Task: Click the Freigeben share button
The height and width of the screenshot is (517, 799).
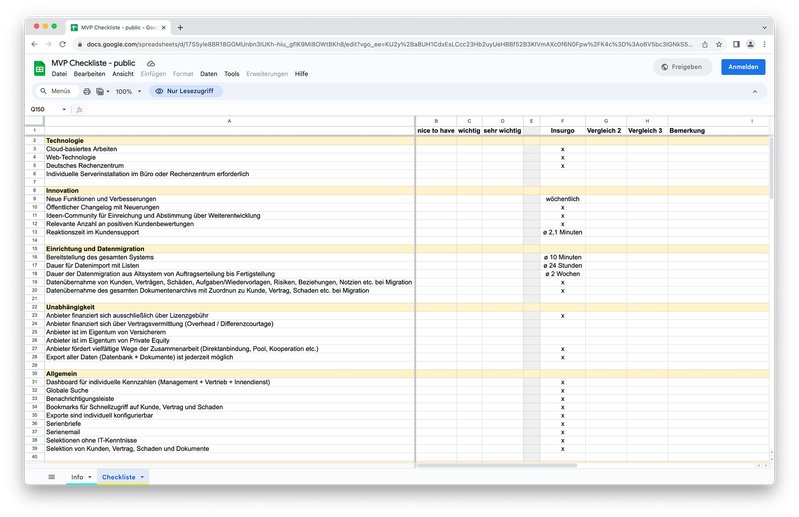Action: pos(682,67)
